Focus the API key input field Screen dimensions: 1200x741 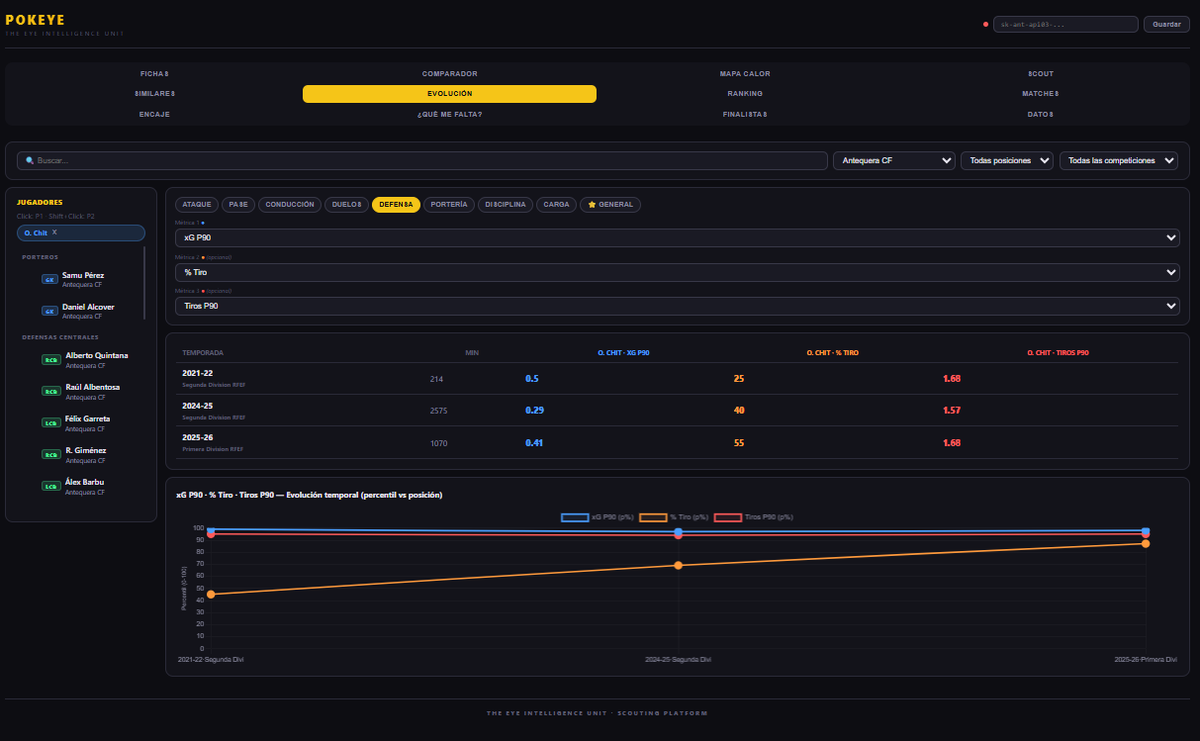click(x=1065, y=24)
